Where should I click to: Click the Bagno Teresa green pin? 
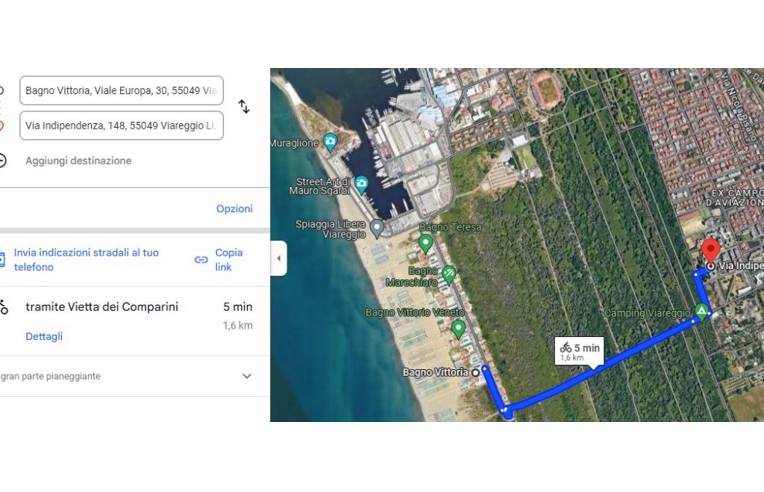point(425,243)
